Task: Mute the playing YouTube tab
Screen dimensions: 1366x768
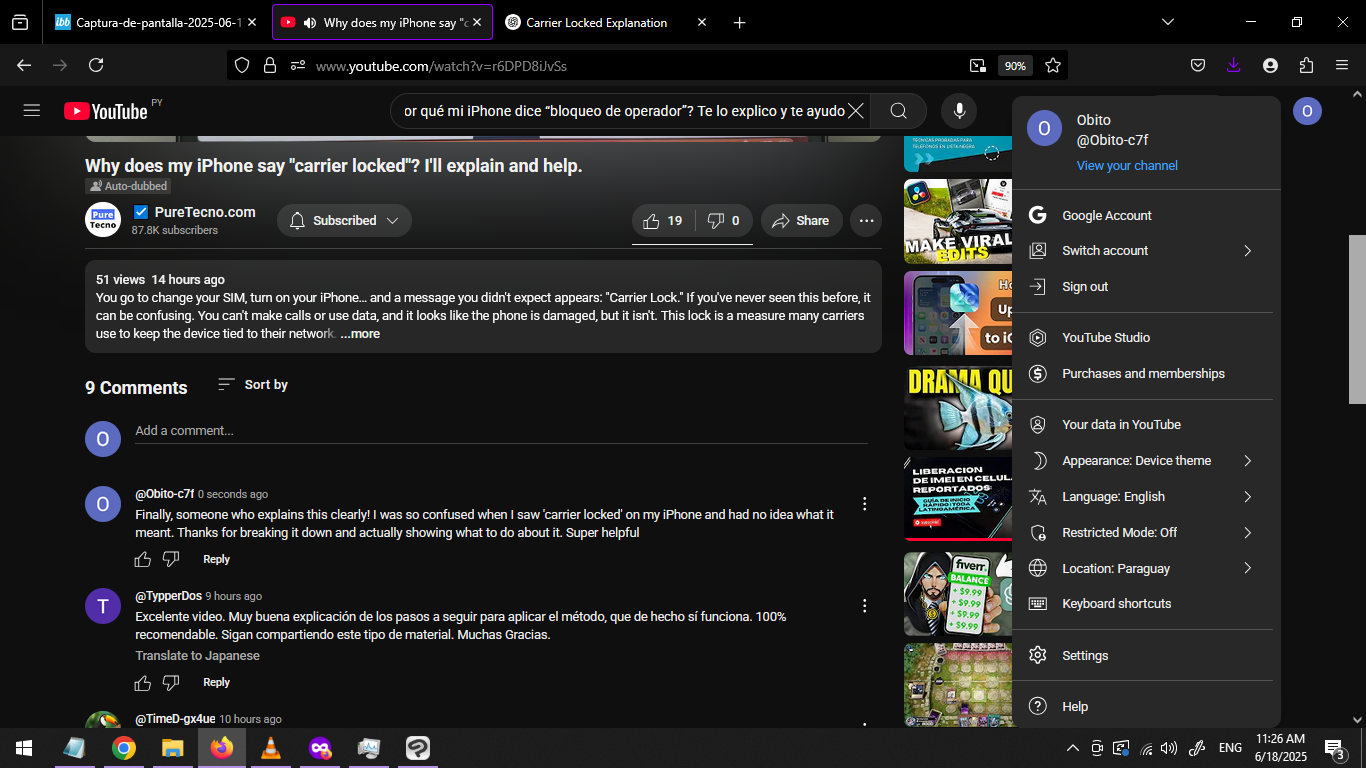Action: click(310, 22)
